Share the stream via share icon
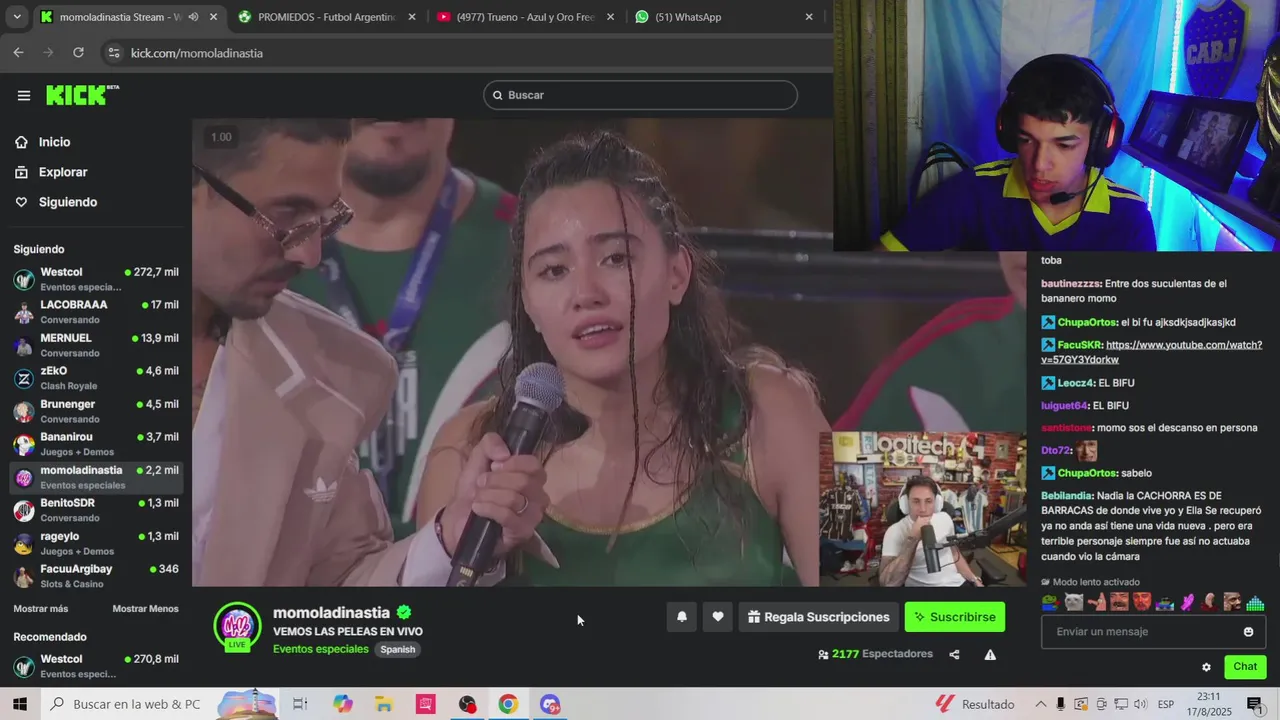 pyautogui.click(x=954, y=655)
